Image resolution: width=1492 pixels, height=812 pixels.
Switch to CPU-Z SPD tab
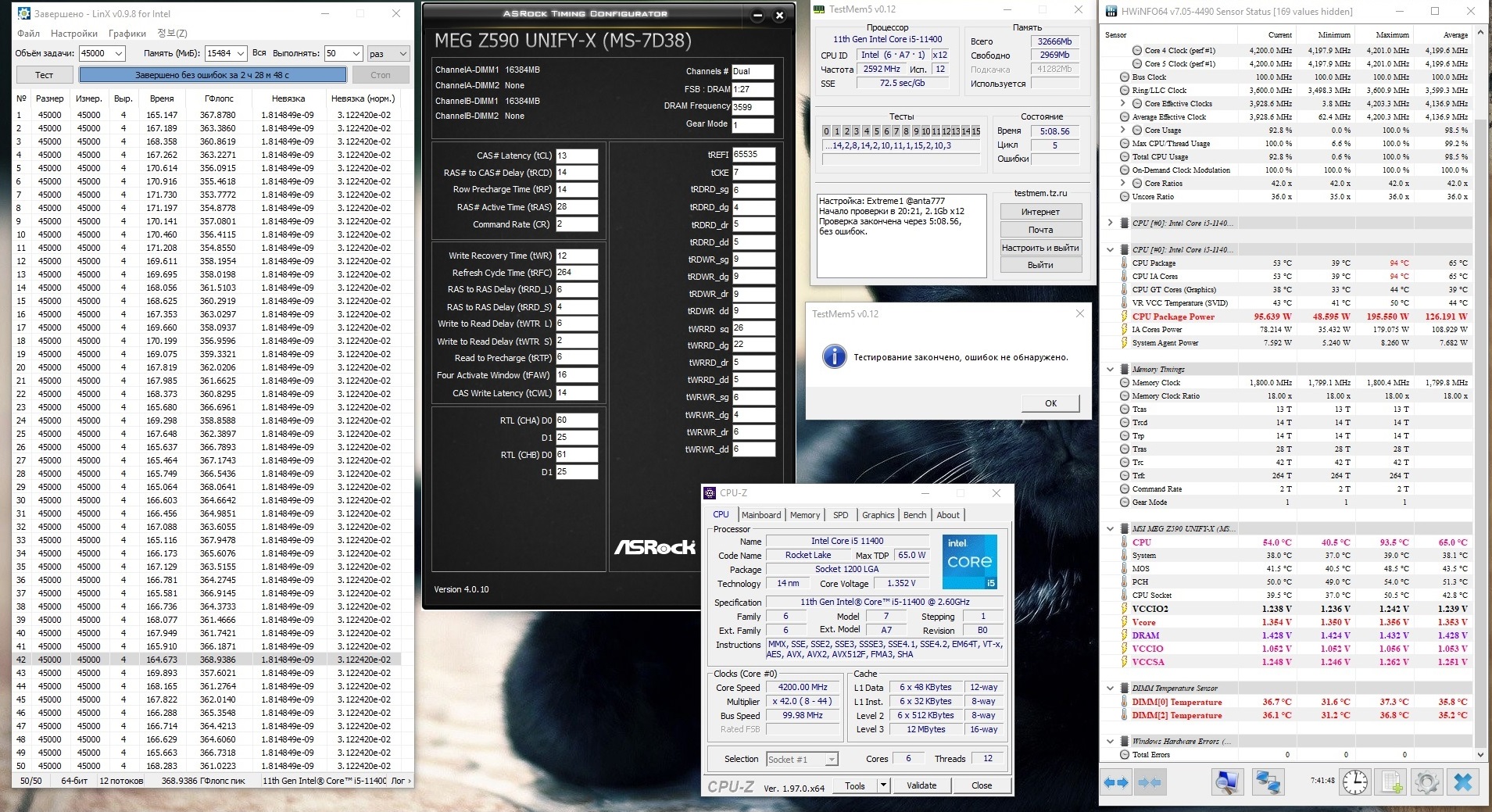click(840, 515)
